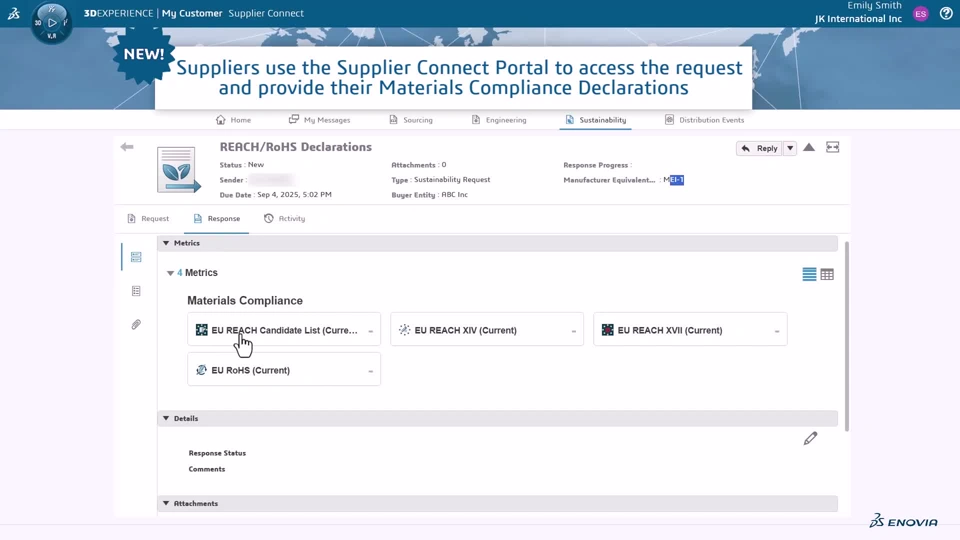Open the attachments paperclip sidebar icon

pyautogui.click(x=136, y=325)
